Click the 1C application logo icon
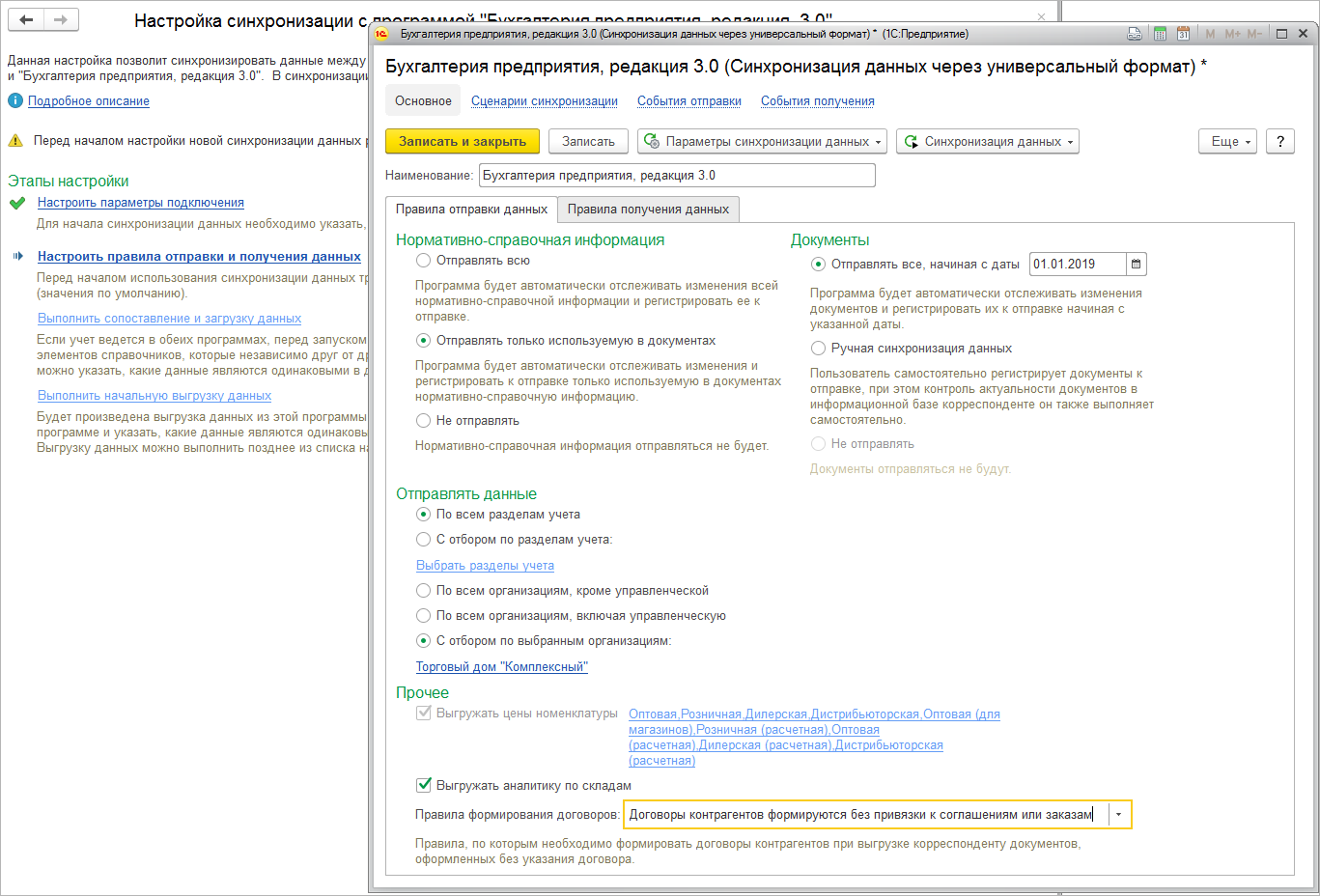 tap(381, 34)
